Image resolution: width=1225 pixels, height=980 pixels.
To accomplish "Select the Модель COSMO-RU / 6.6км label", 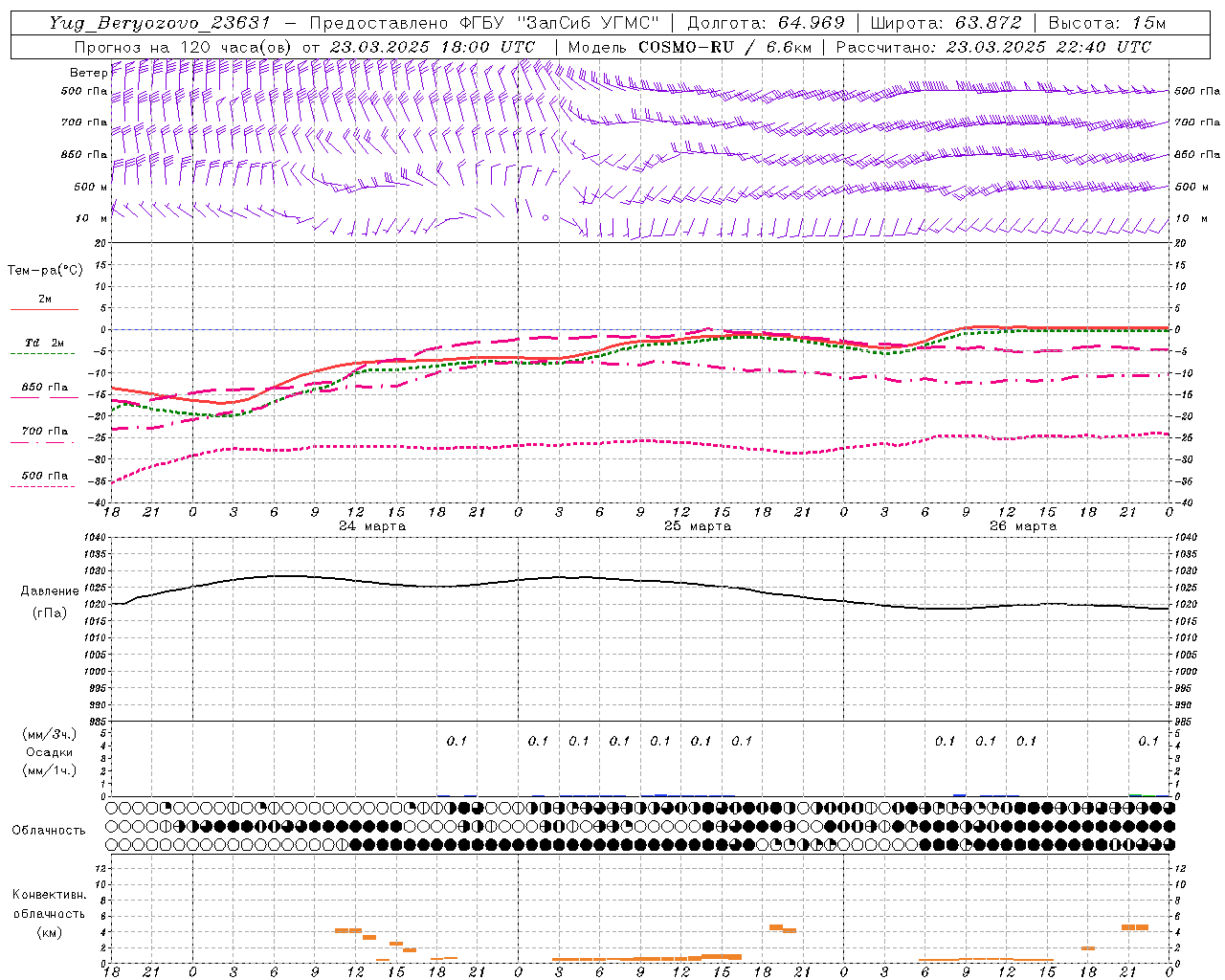I will [x=688, y=47].
